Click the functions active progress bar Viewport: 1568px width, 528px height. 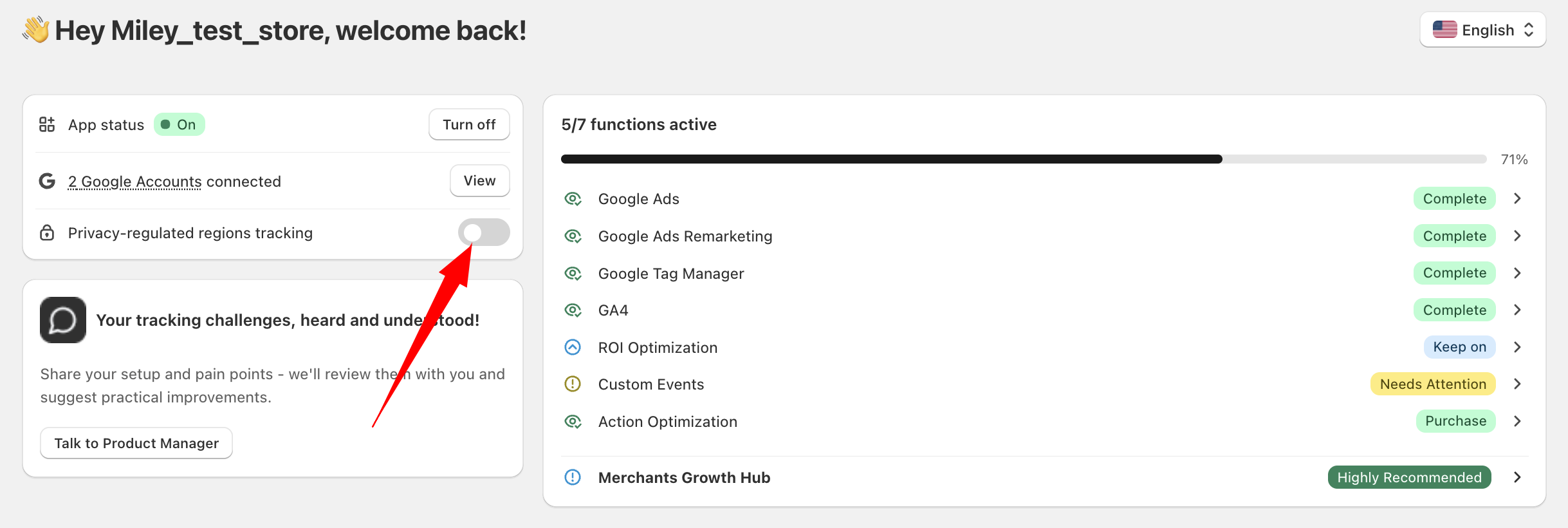point(1024,159)
